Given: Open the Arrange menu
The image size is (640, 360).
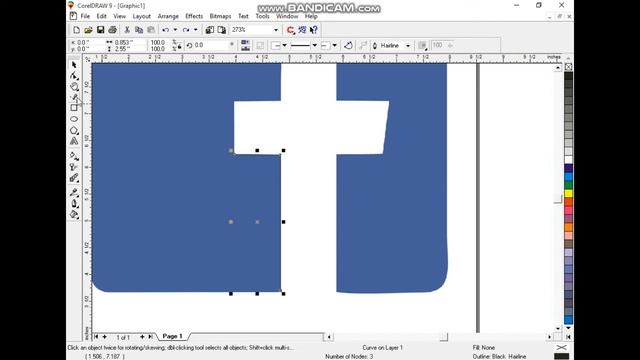Looking at the screenshot, I should 168,16.
